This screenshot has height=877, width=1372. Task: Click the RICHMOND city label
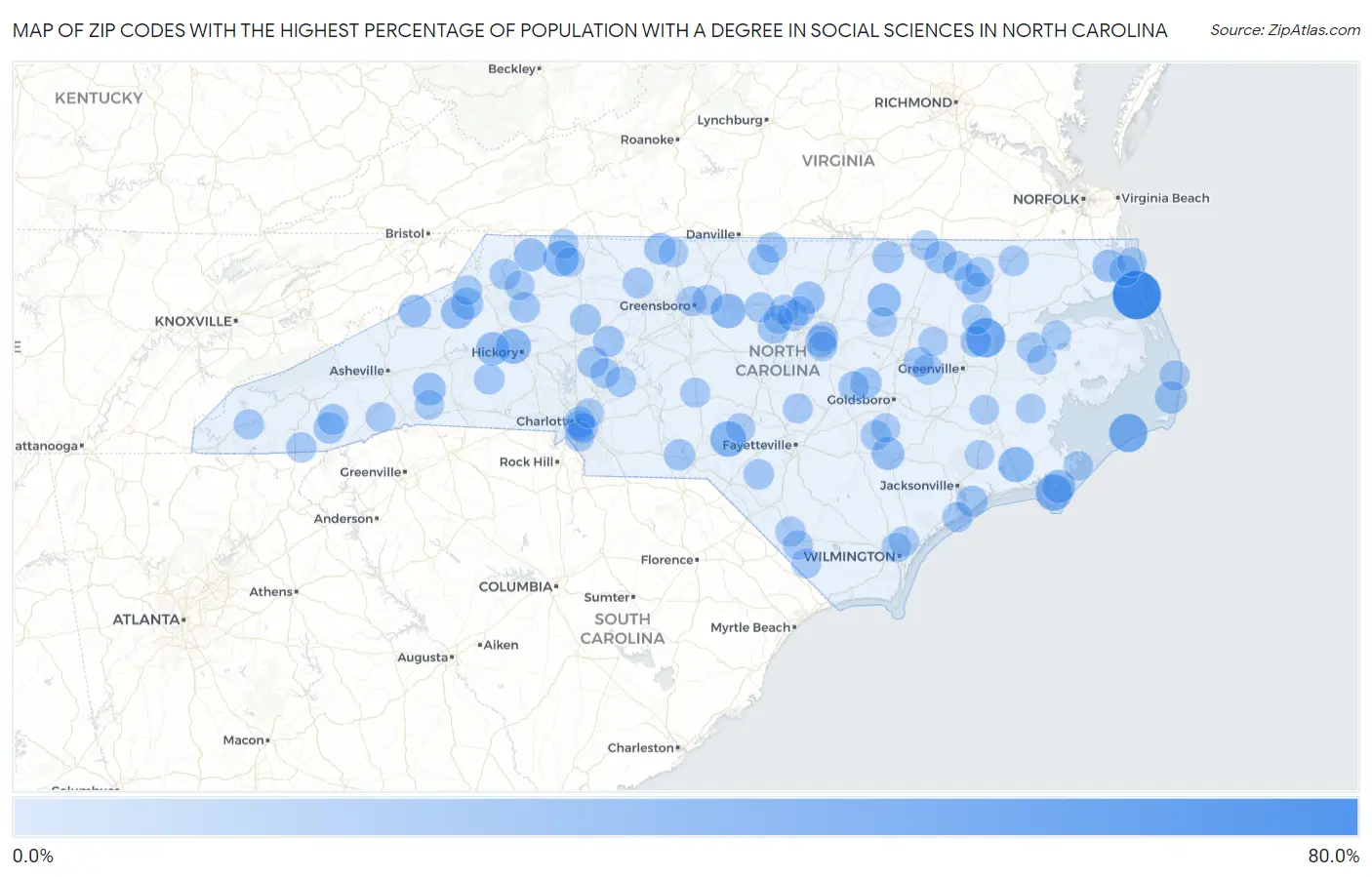[913, 102]
